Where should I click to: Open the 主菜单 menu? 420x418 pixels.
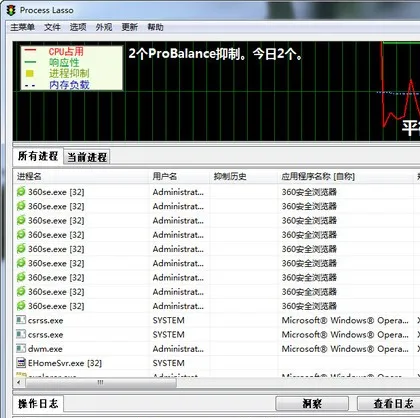(22, 27)
